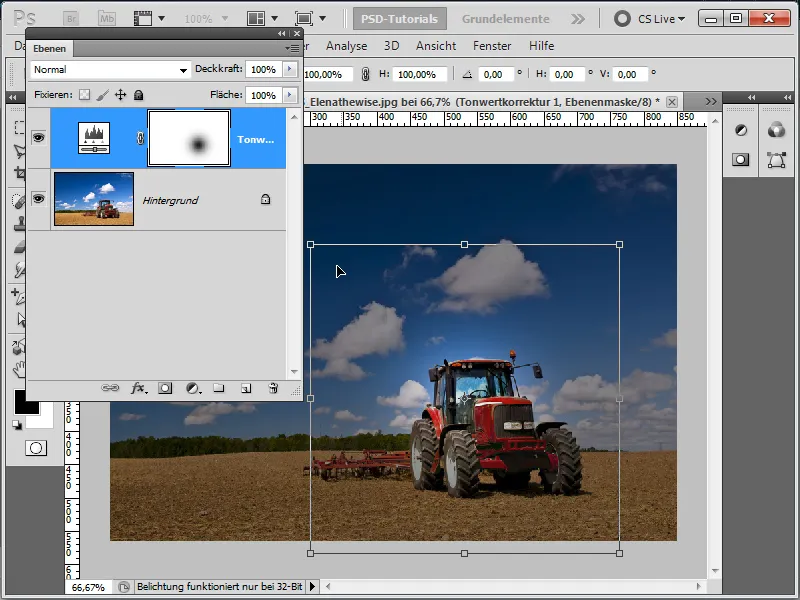
Task: Select the Tonwertkorrektur layer mask thumbnail
Action: point(189,138)
